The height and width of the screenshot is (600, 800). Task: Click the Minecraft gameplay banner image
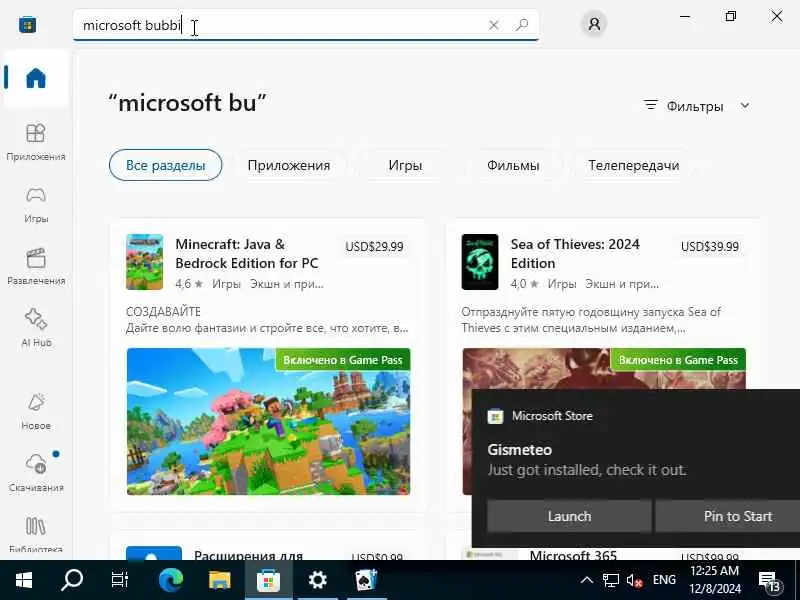(x=268, y=421)
